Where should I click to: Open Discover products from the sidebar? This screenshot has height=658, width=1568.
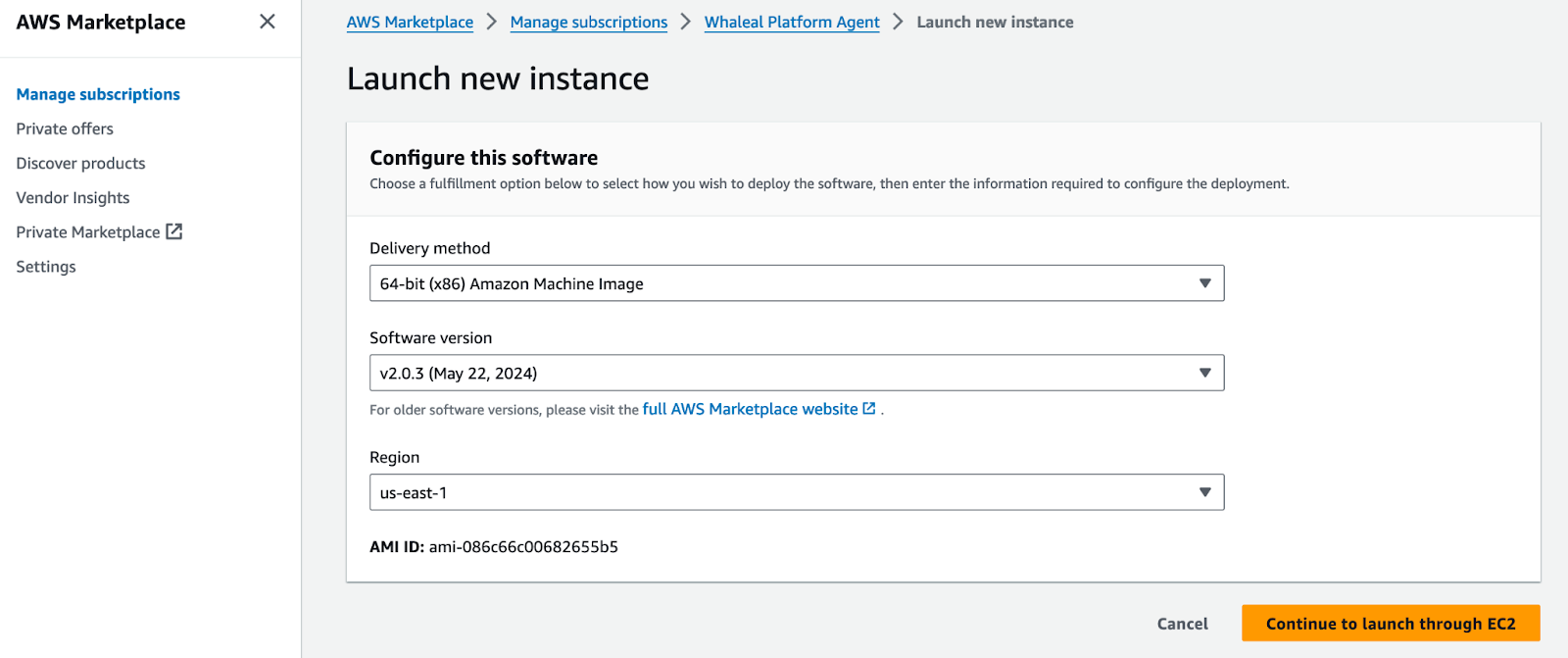click(80, 163)
